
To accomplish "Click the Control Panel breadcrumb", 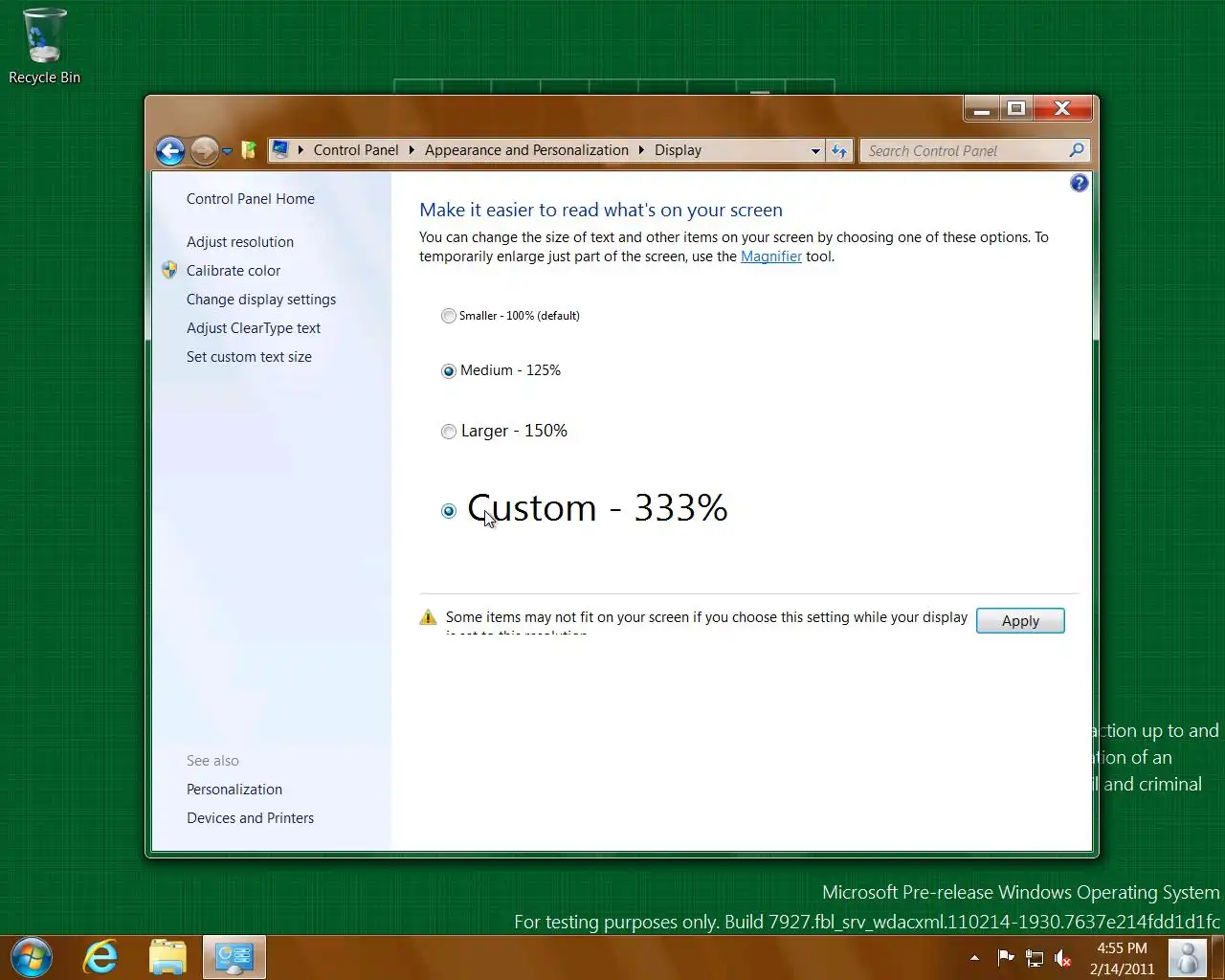I will tap(356, 150).
